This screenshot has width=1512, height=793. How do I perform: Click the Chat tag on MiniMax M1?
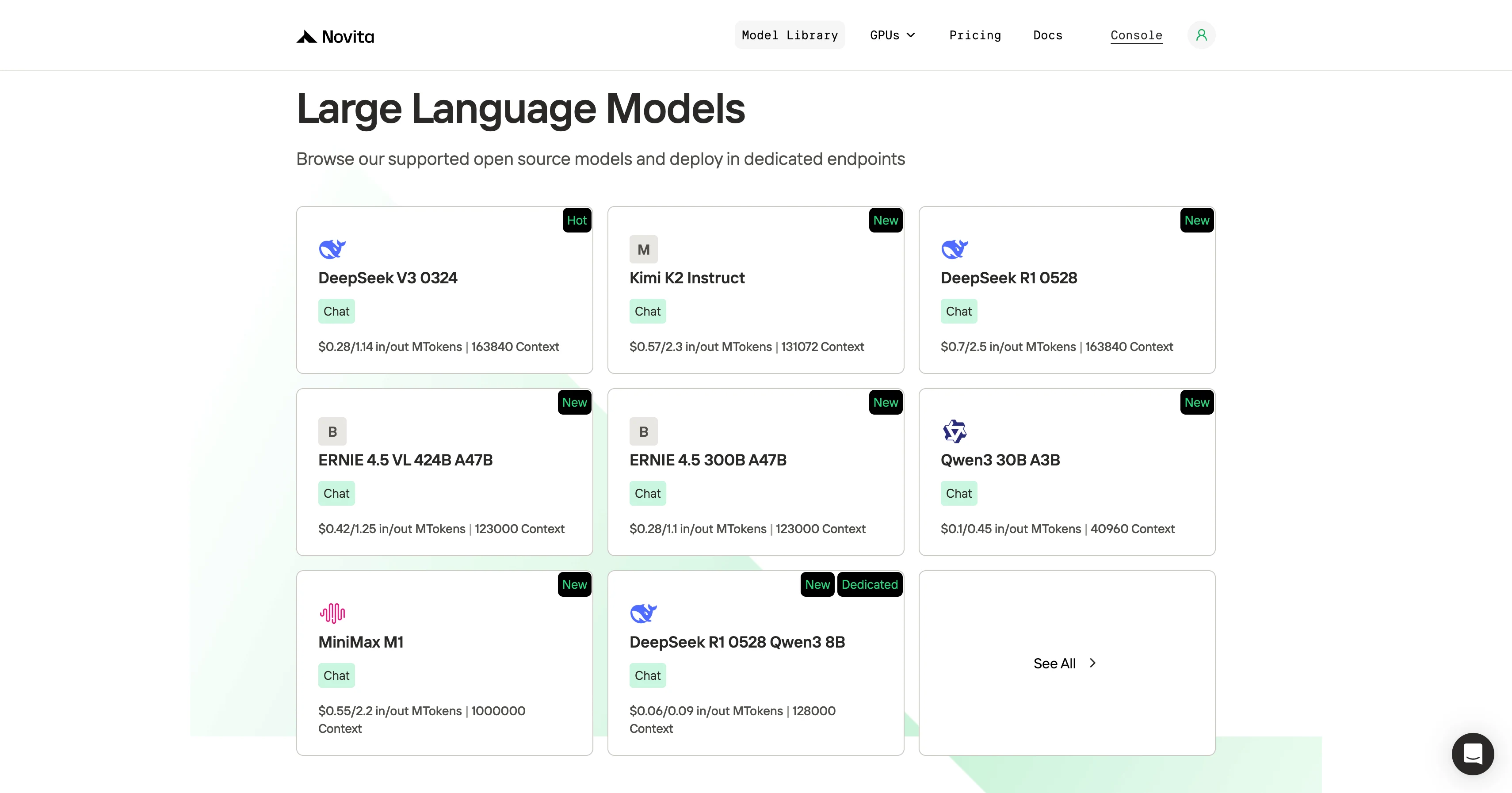(x=336, y=675)
